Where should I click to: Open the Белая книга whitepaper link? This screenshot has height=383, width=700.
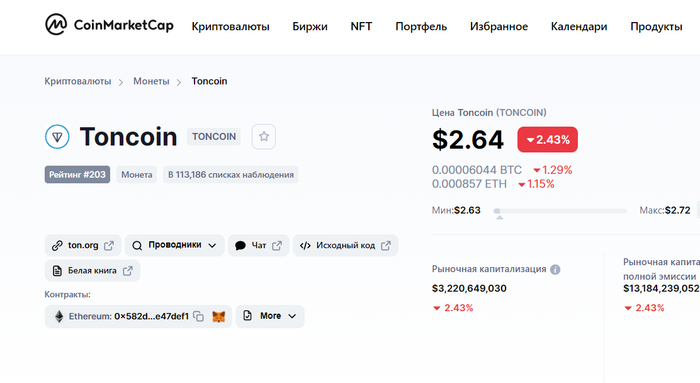coord(92,271)
